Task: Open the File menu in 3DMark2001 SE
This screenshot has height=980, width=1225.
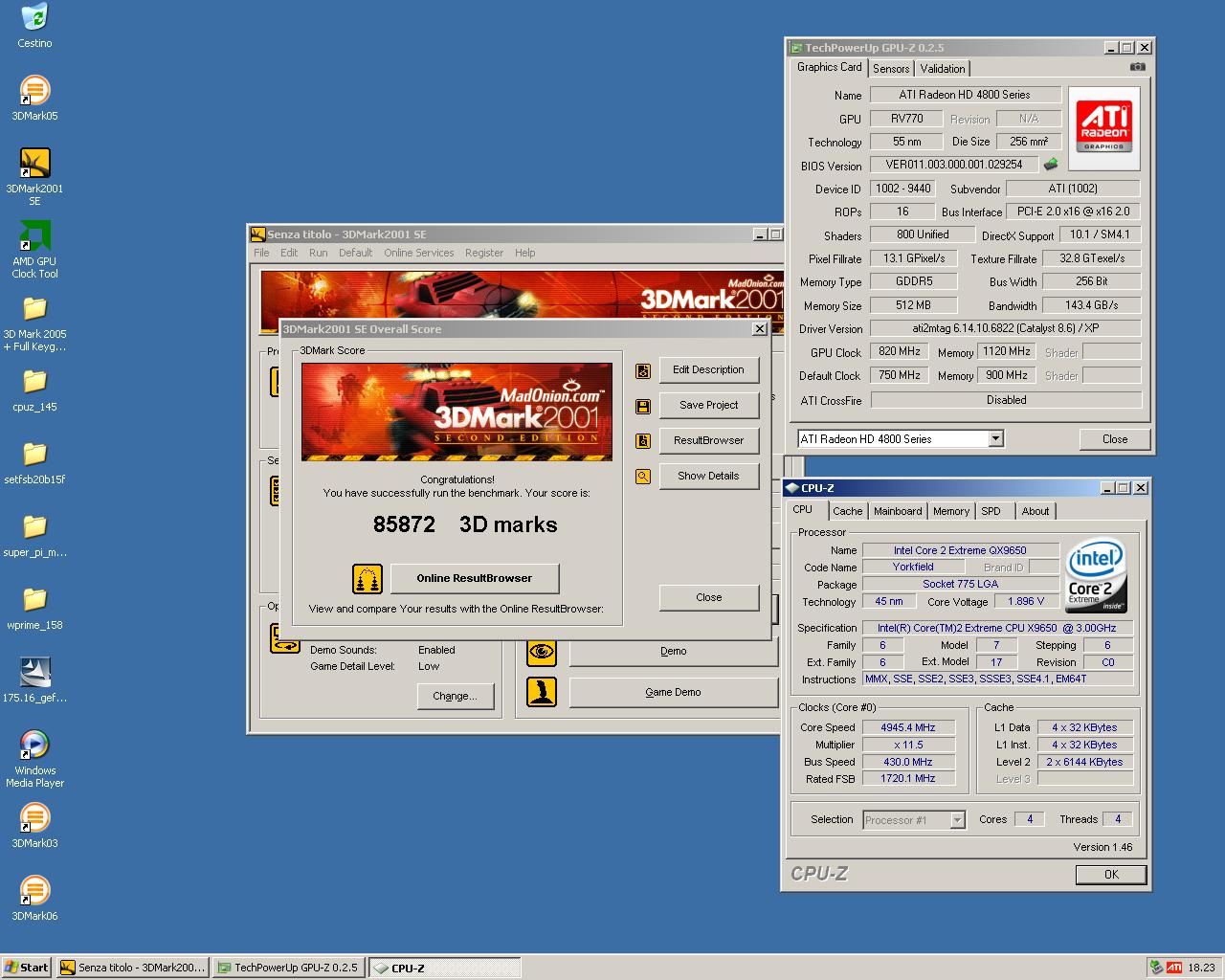Action: click(261, 253)
